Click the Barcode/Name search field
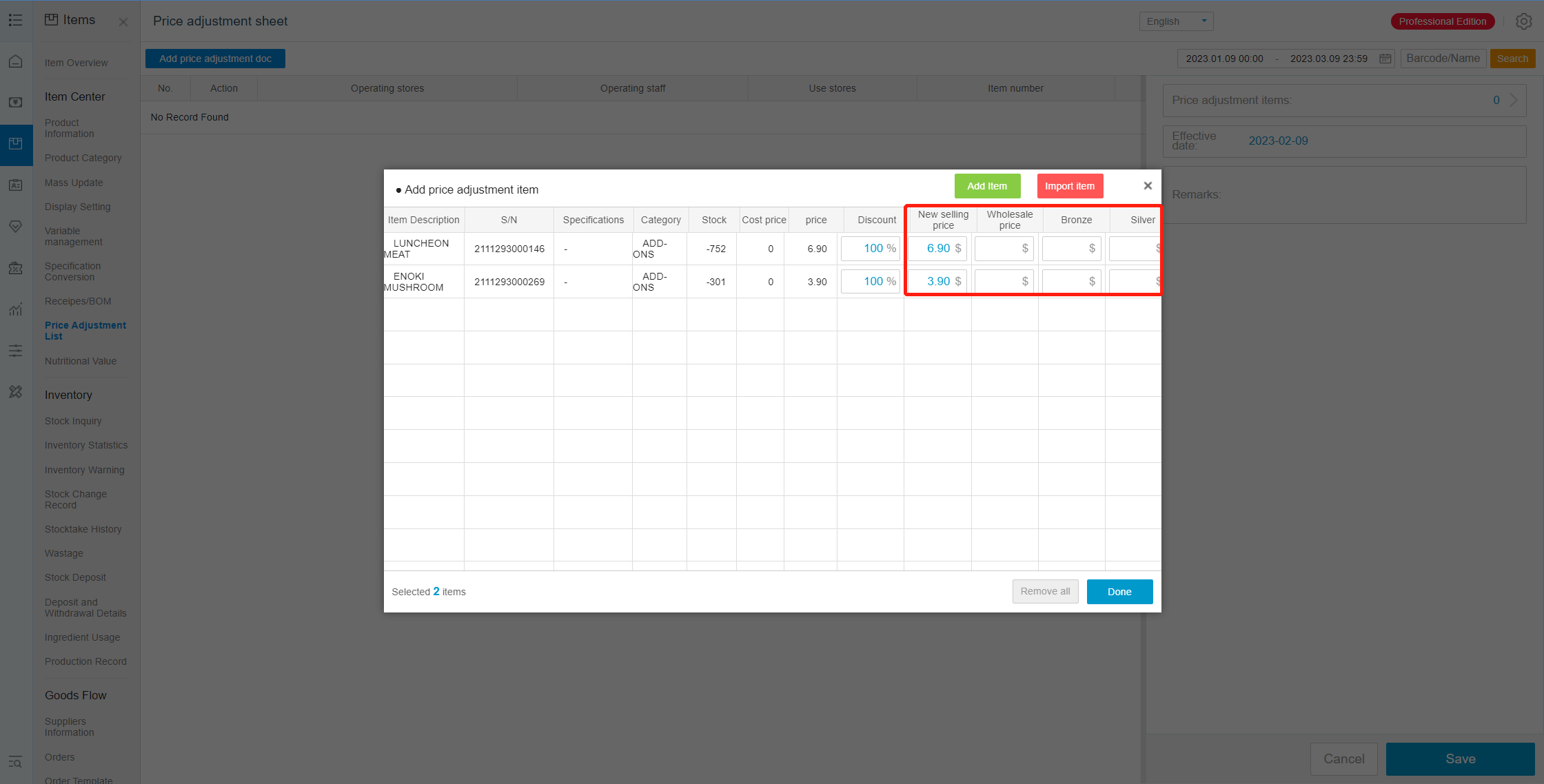The image size is (1544, 784). [x=1443, y=59]
